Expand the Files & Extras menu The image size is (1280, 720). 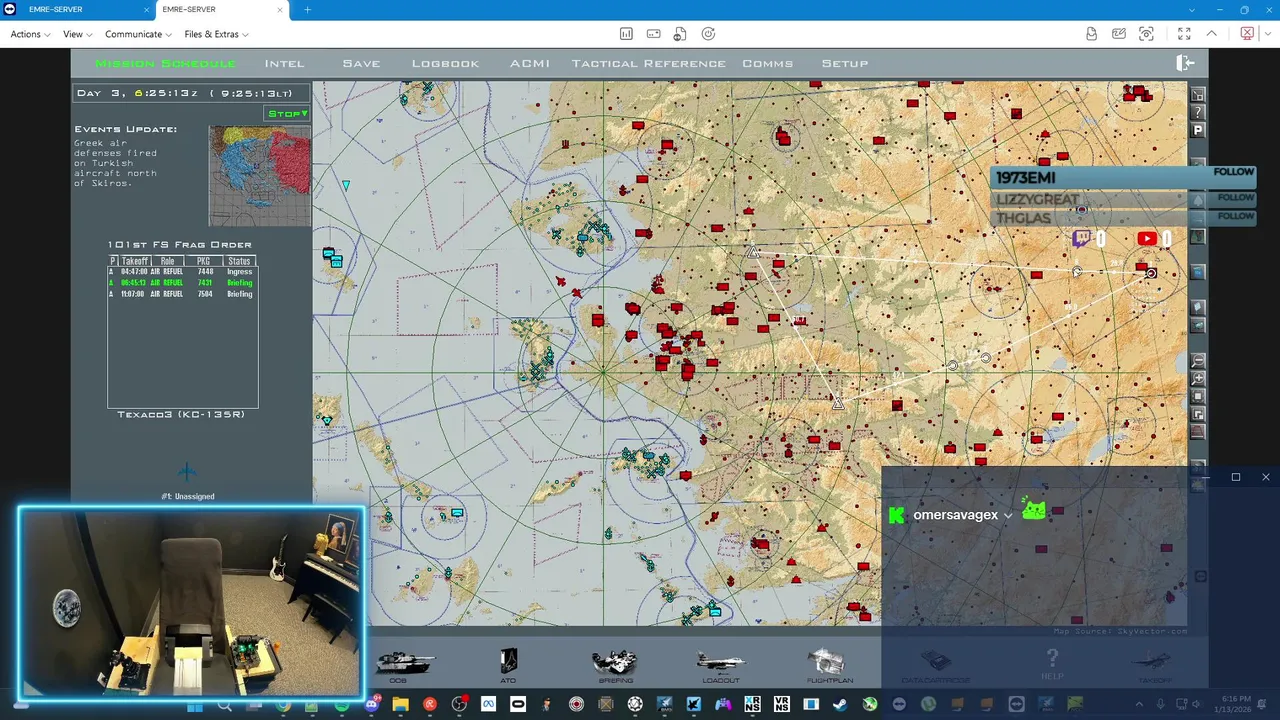tap(216, 34)
